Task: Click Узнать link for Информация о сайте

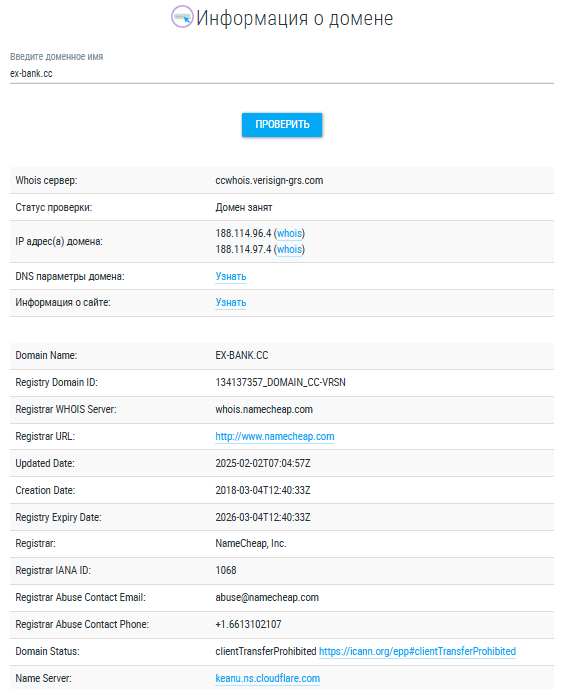Action: [x=231, y=302]
